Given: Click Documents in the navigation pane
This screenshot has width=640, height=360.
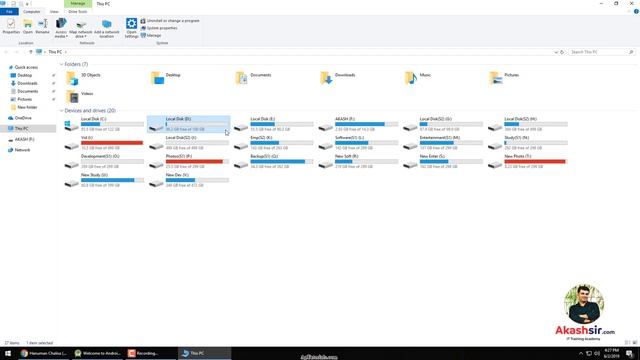Looking at the screenshot, I should (x=27, y=91).
